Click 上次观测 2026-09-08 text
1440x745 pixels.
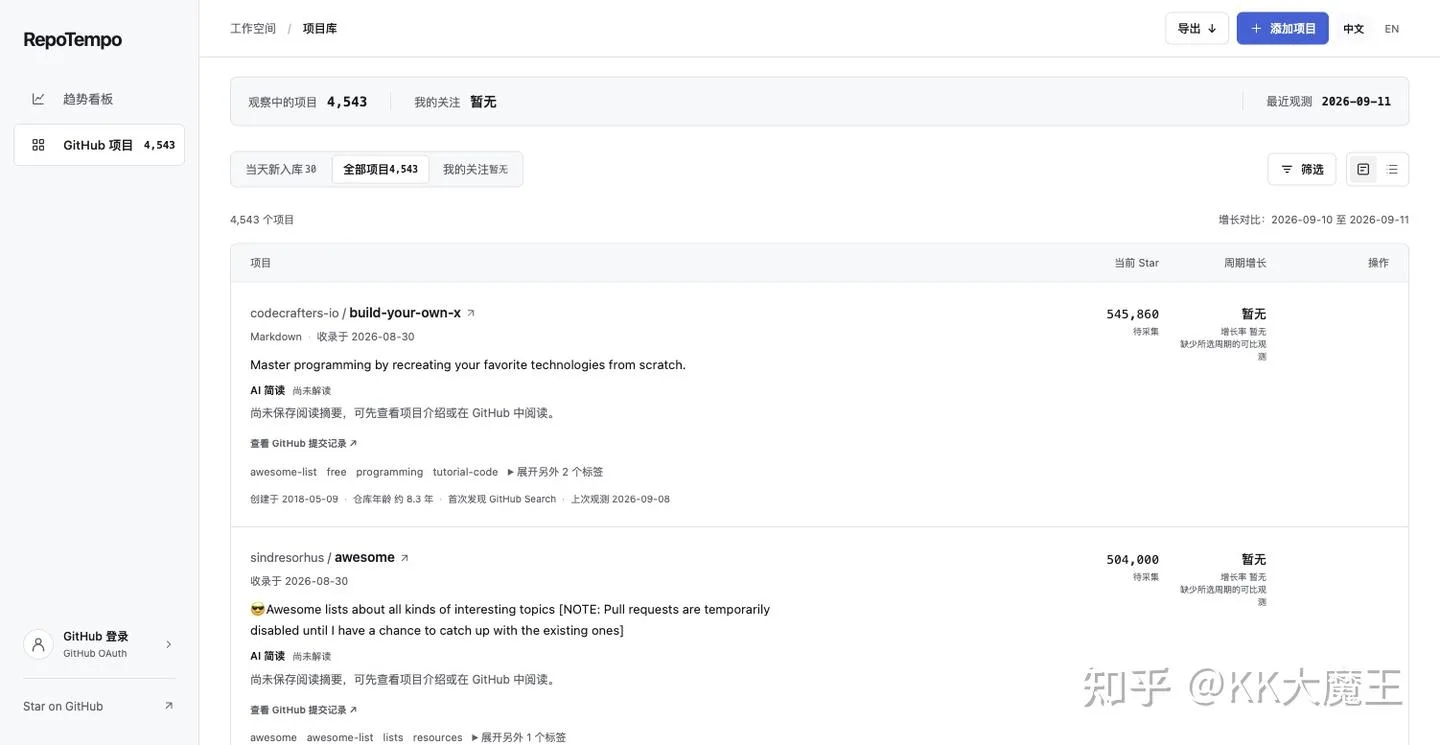click(621, 499)
